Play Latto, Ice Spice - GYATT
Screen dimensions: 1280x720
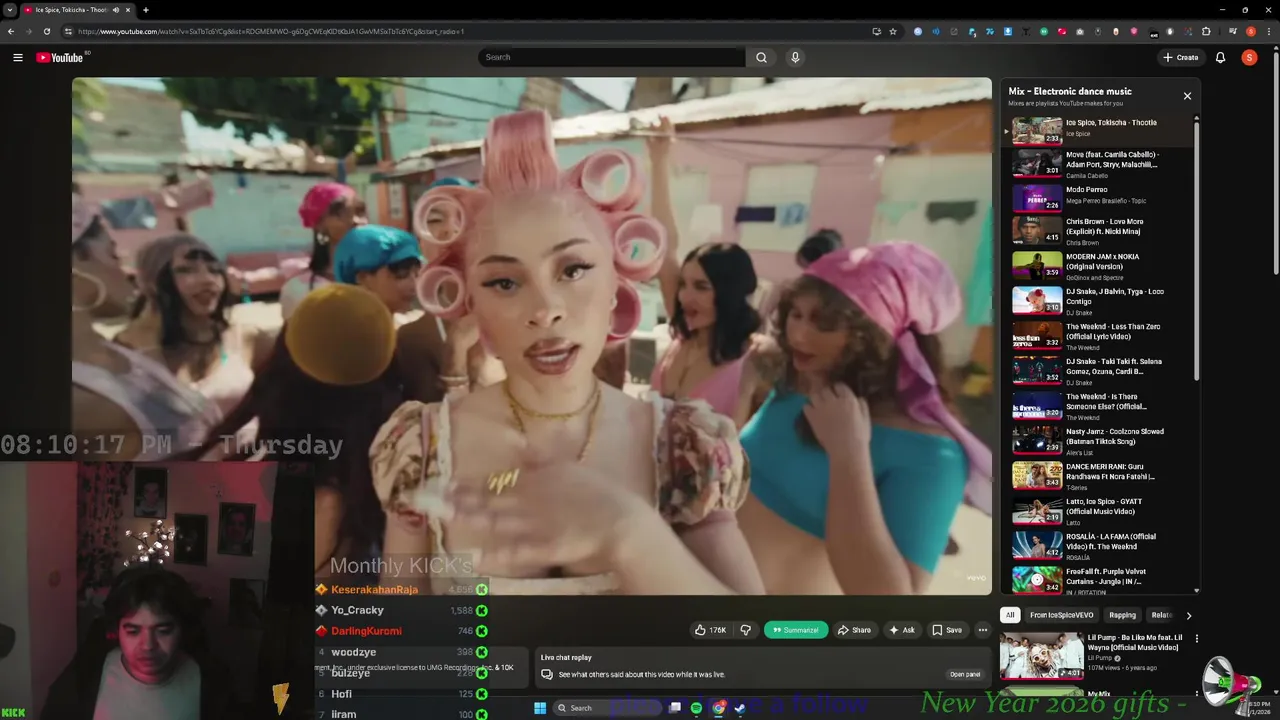click(1098, 511)
